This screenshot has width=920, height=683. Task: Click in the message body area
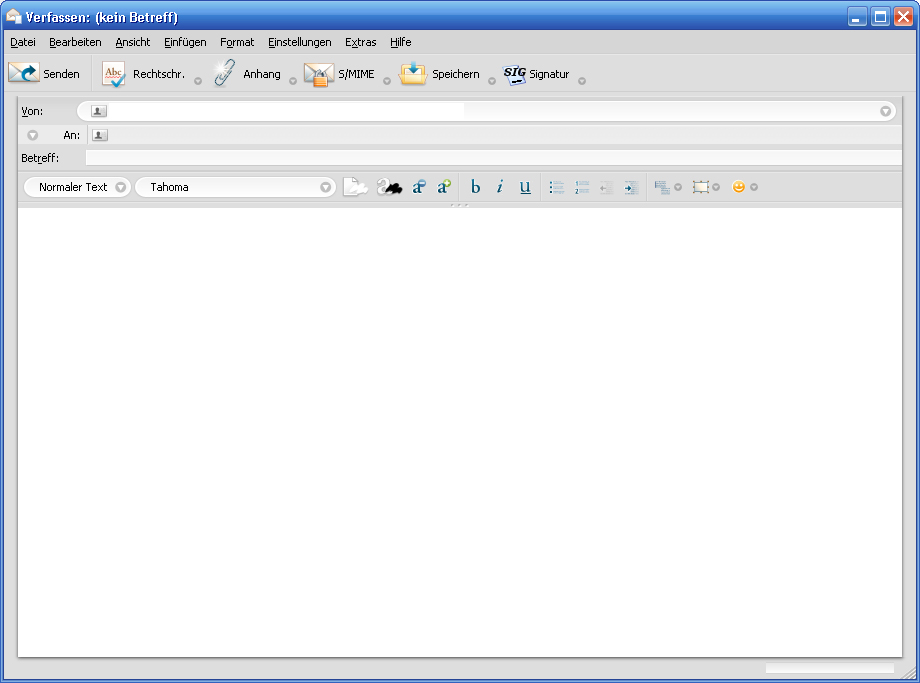tap(459, 432)
